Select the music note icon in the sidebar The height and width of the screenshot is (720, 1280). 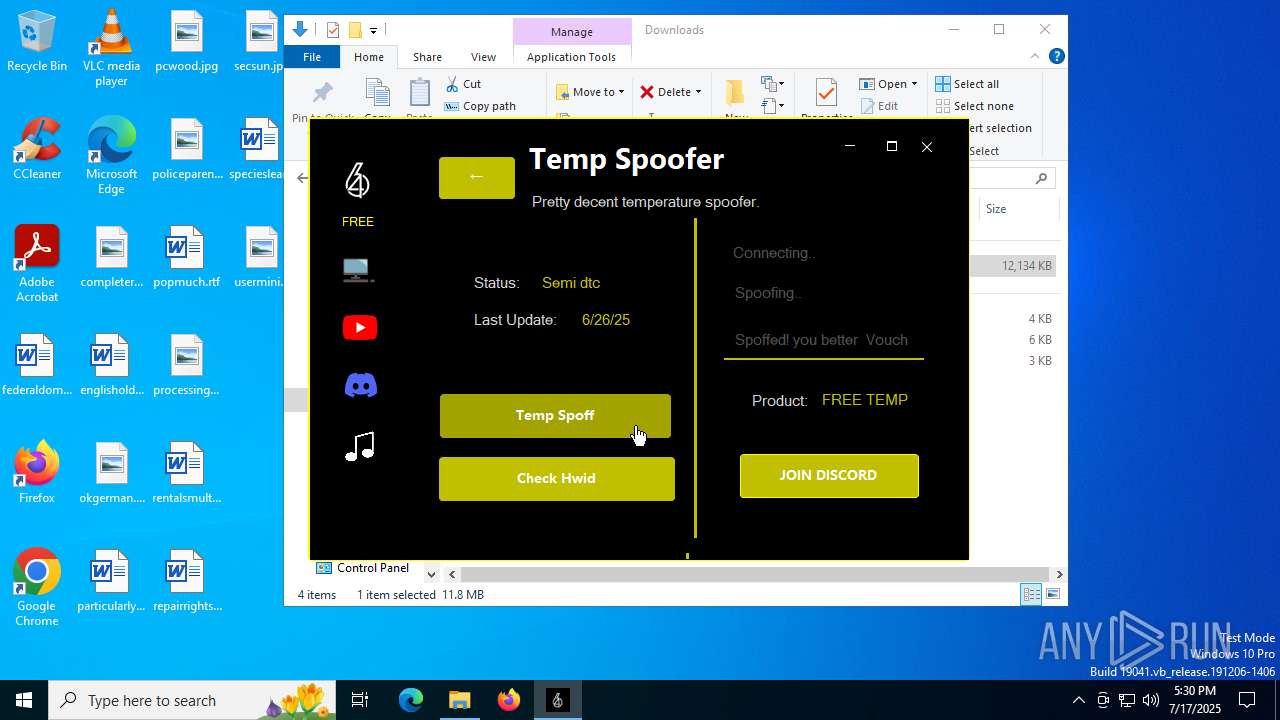pos(360,446)
